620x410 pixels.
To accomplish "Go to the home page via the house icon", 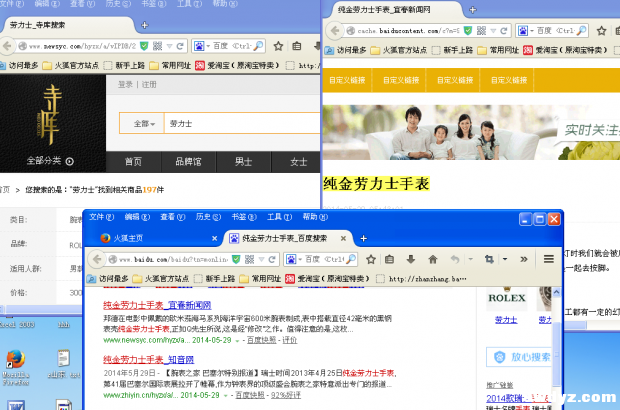I will (x=433, y=259).
